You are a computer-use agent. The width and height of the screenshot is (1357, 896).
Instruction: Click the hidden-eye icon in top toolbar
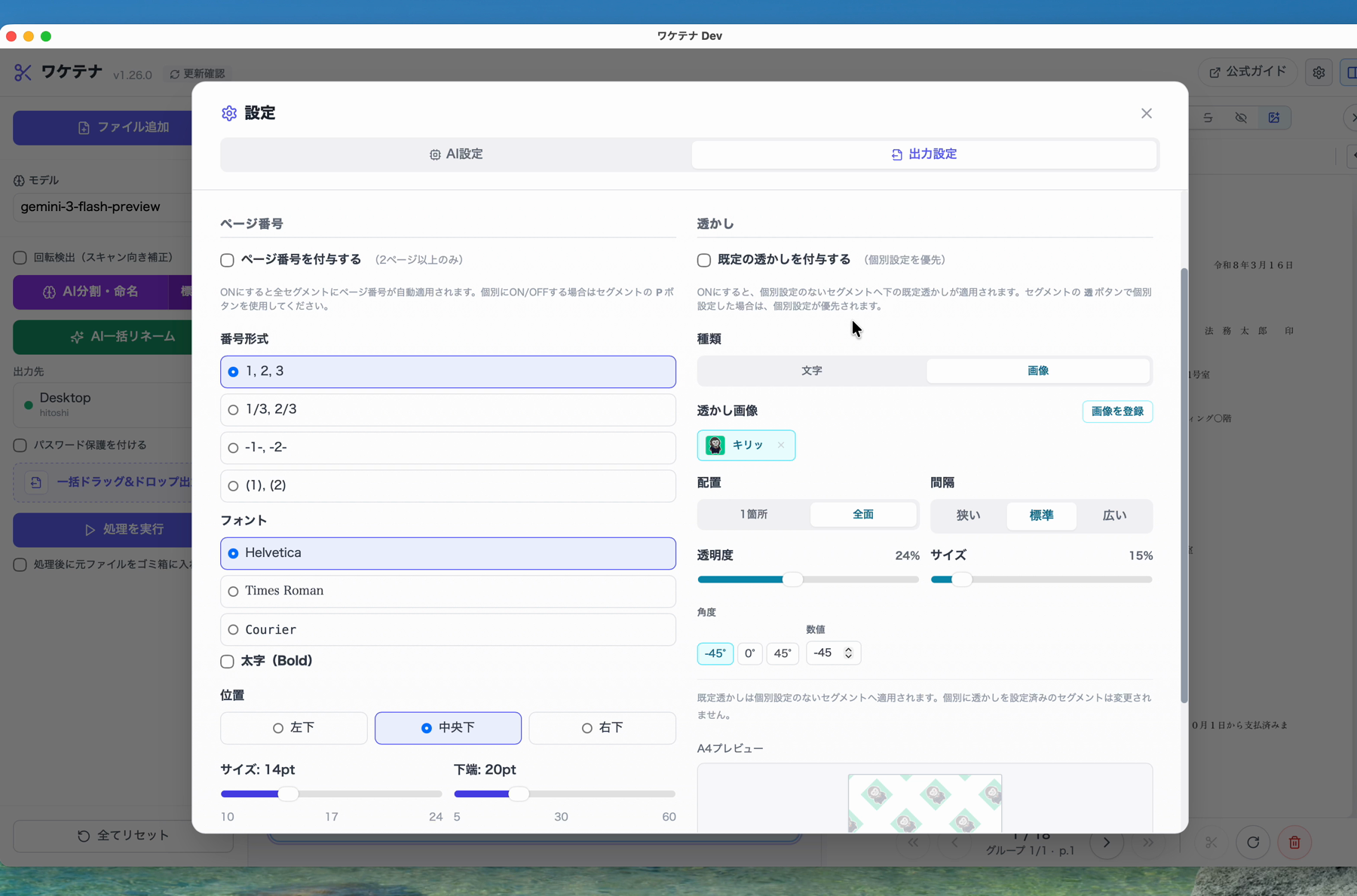coord(1241,118)
